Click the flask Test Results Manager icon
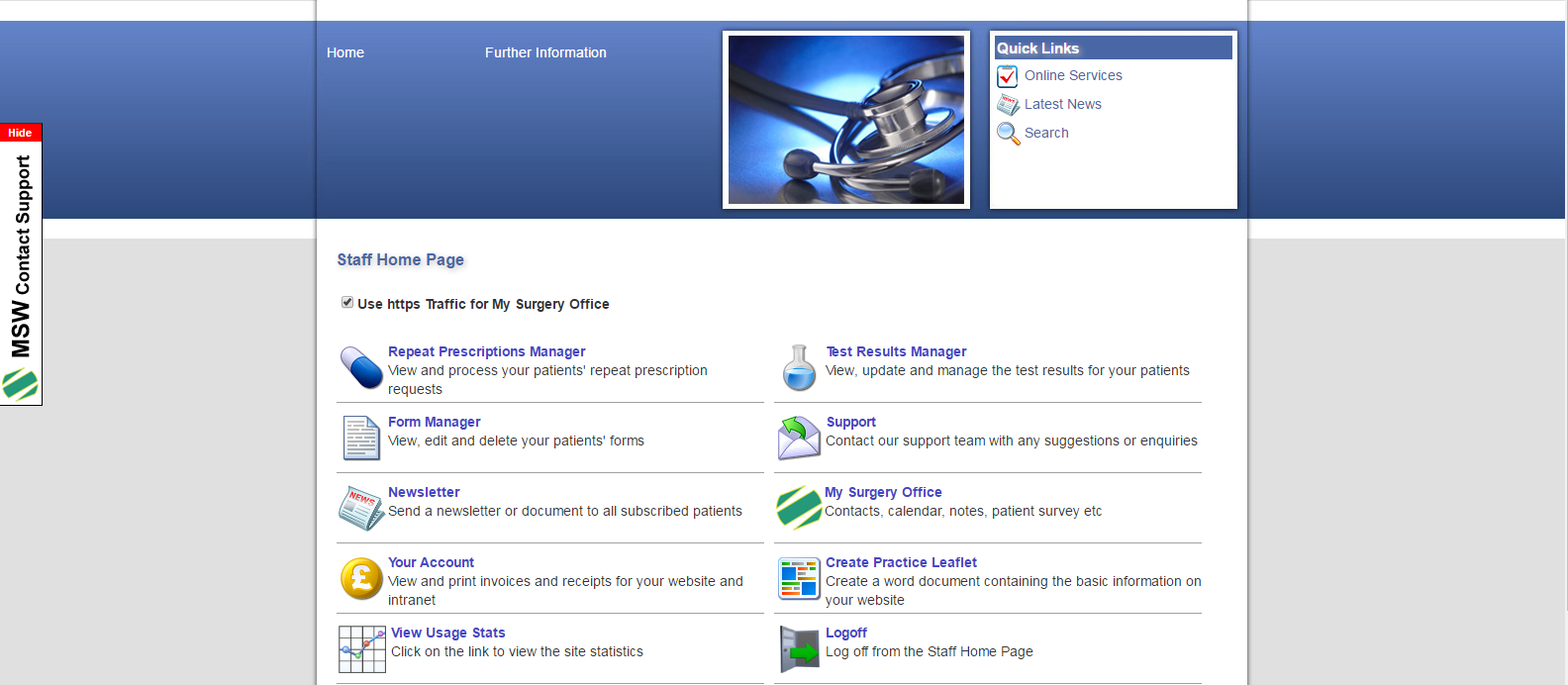1568x685 pixels. click(x=799, y=367)
